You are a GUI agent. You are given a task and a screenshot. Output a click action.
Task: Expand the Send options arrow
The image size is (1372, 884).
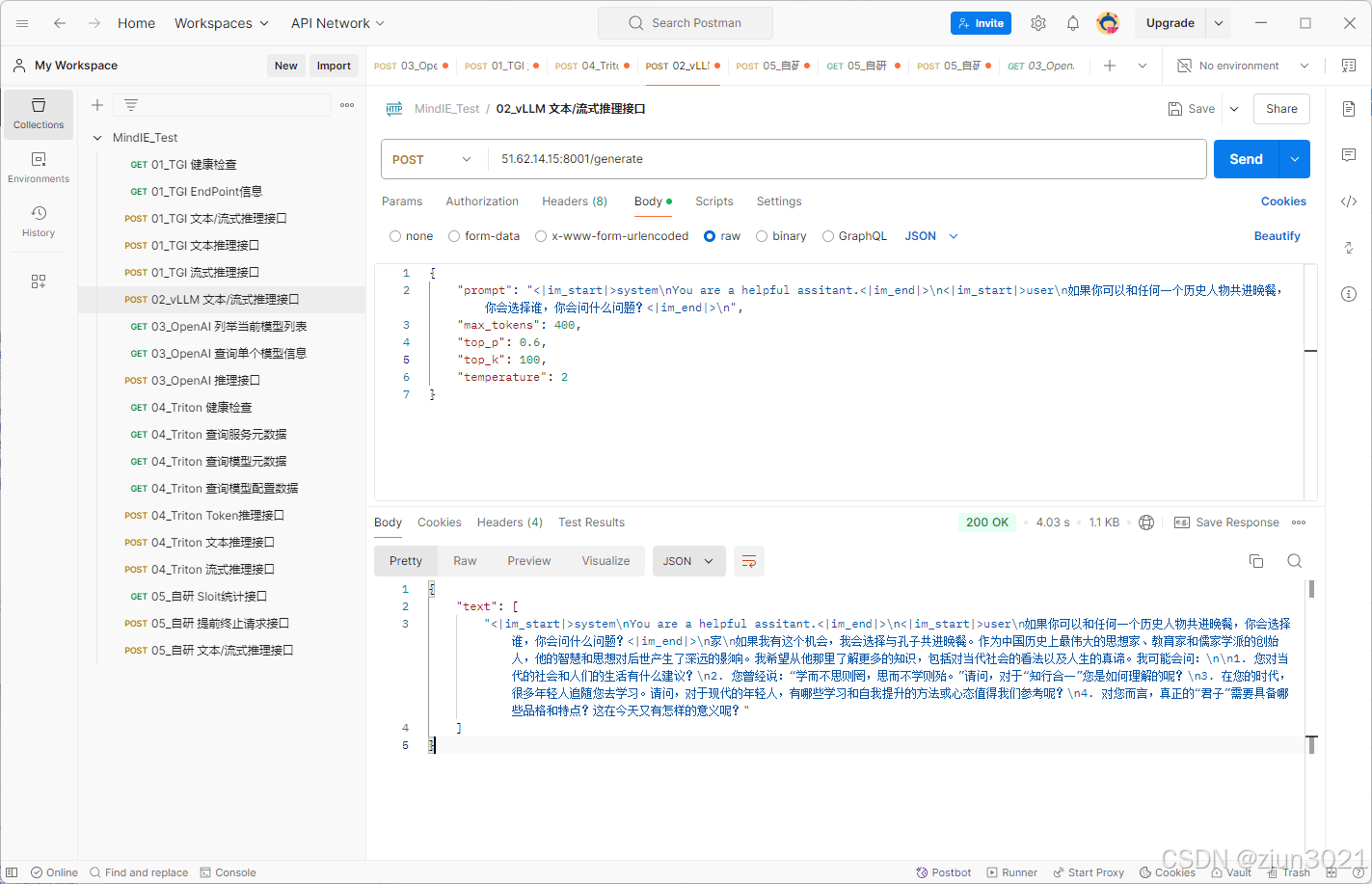click(1294, 159)
